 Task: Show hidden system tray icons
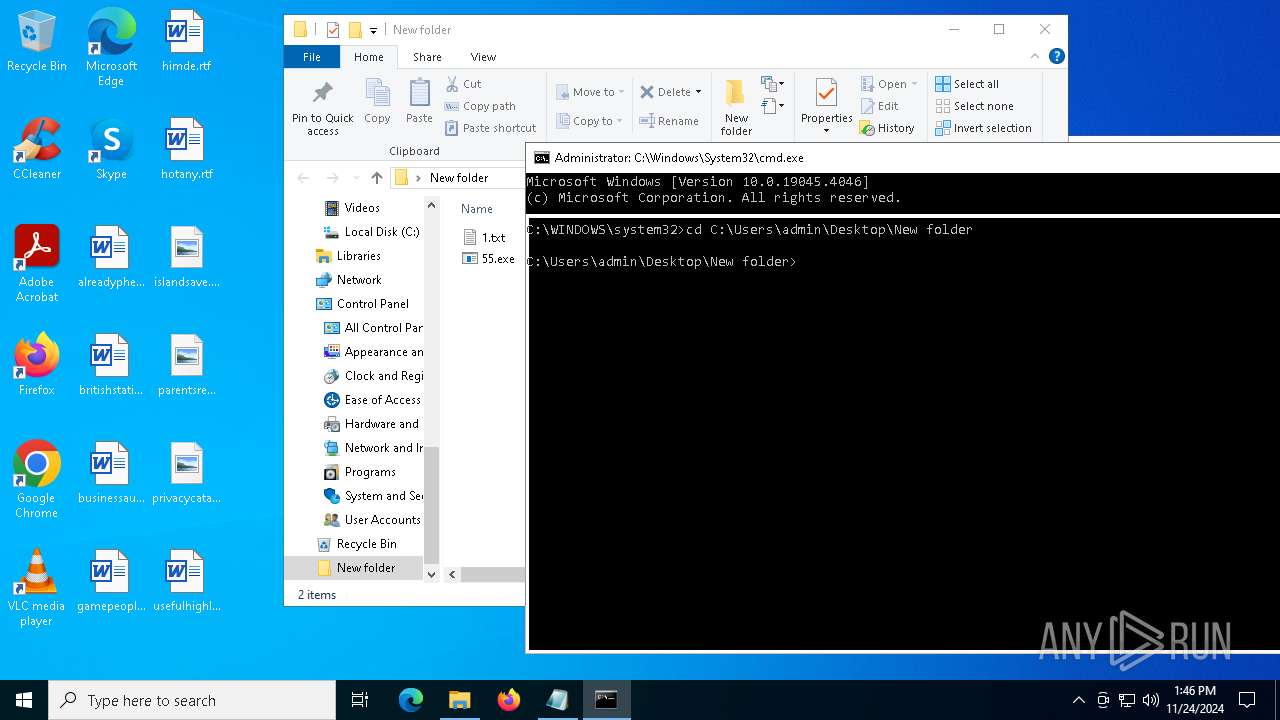pos(1078,700)
